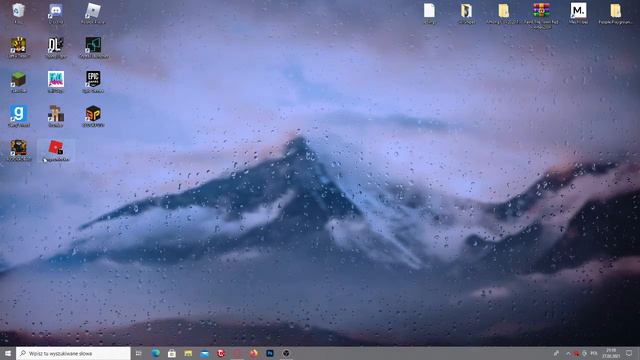Image resolution: width=640 pixels, height=360 pixels.
Task: Open the taskbar clock and date
Action: point(611,353)
